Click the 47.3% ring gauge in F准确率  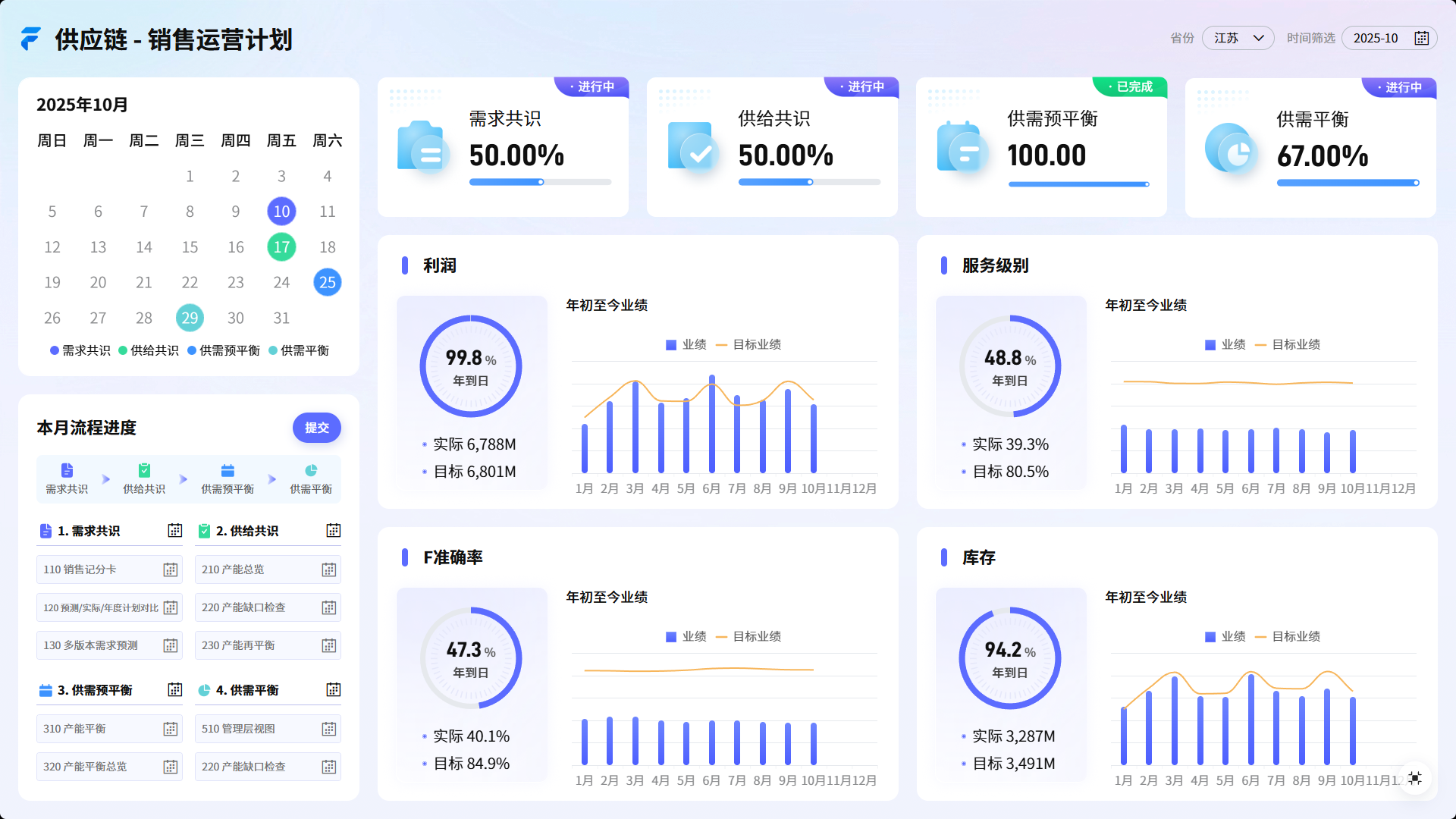[471, 658]
